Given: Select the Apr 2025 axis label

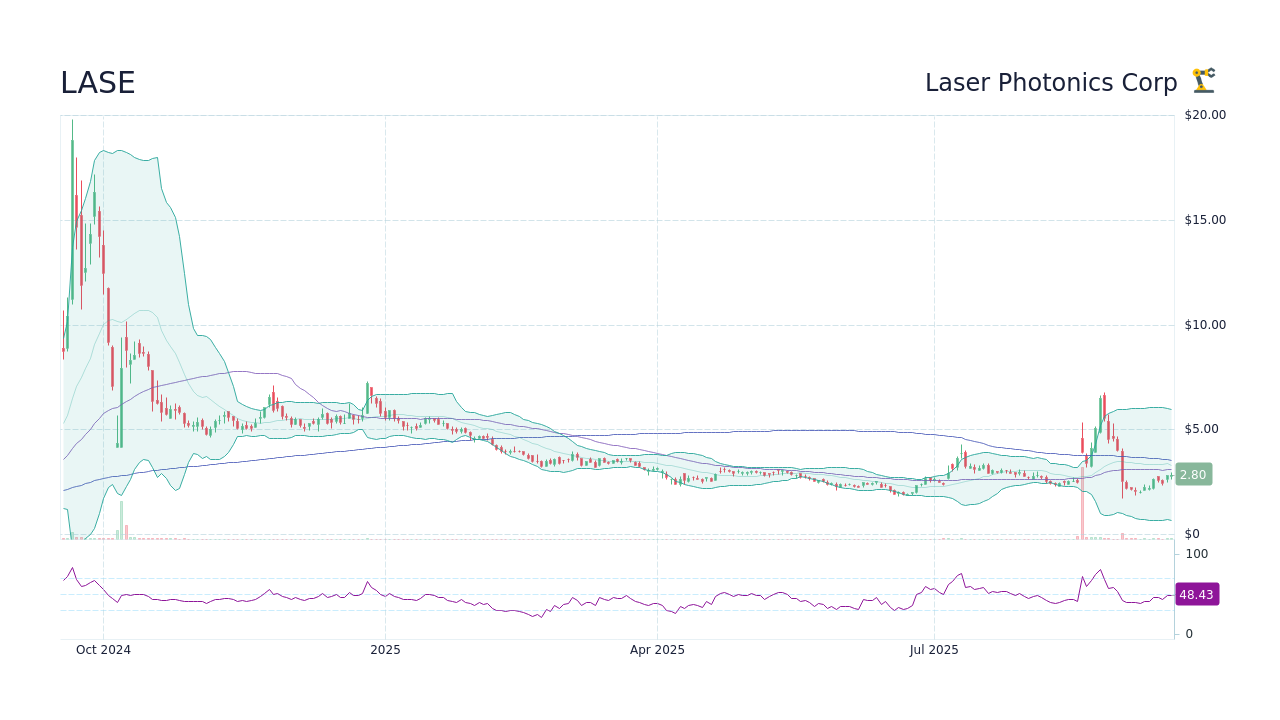Looking at the screenshot, I should tap(658, 649).
